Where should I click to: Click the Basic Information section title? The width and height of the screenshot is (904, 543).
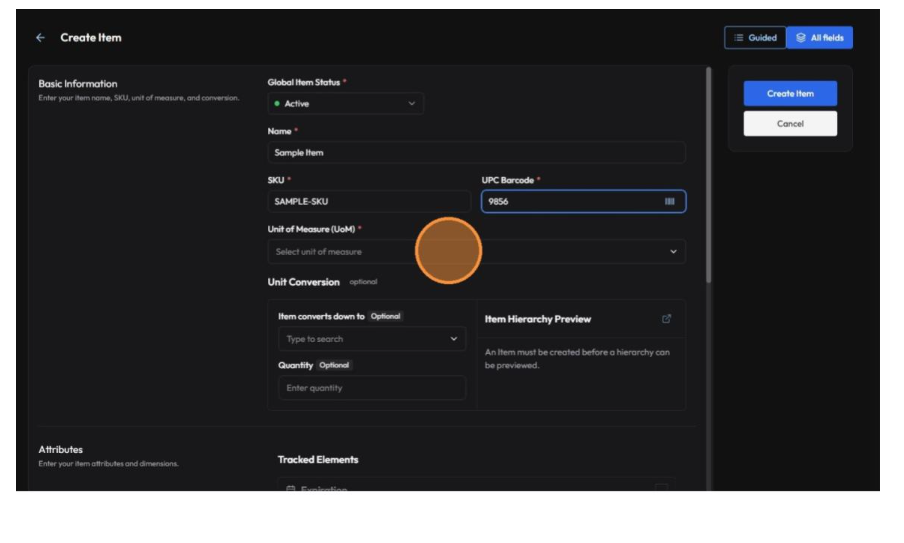78,84
